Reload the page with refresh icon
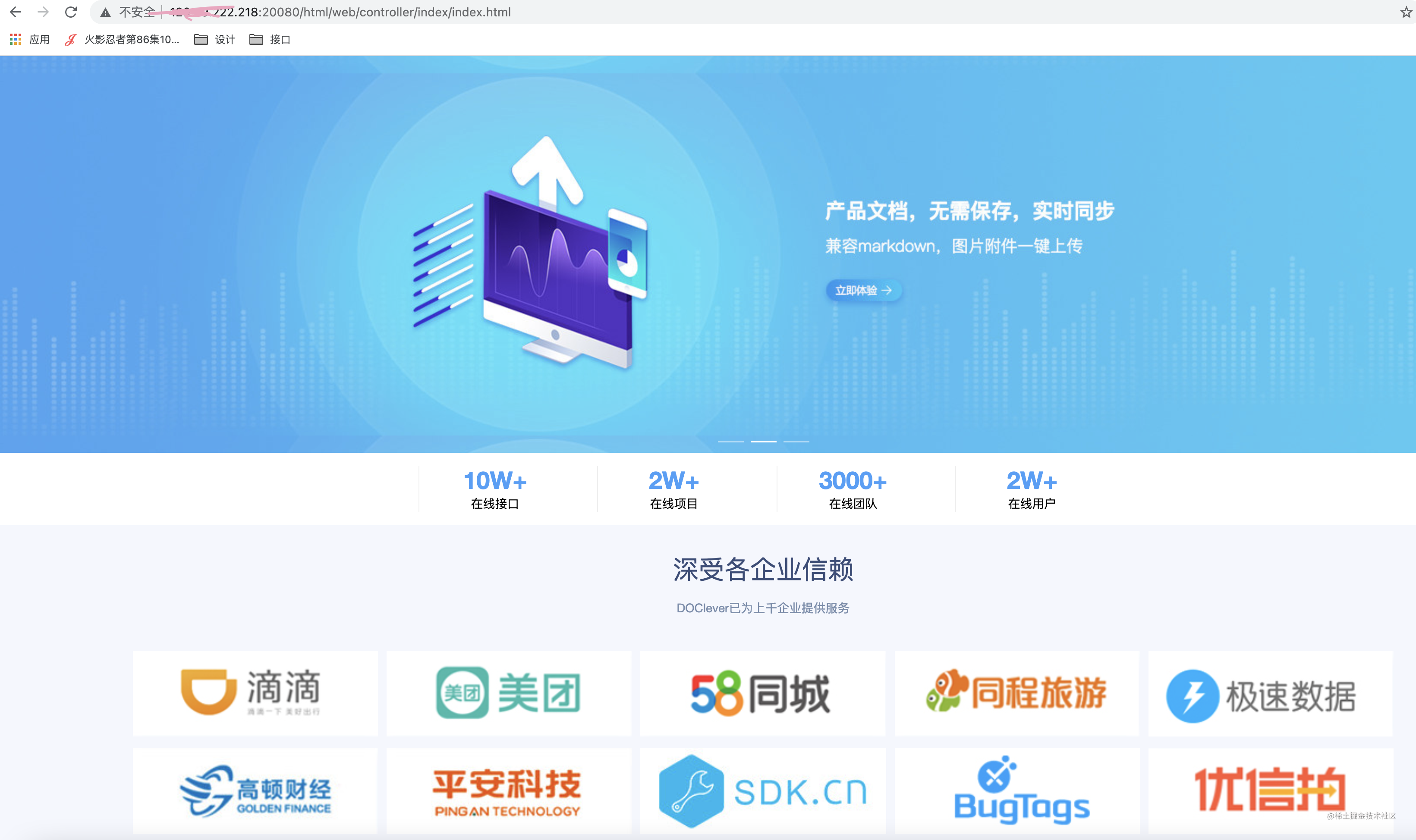The width and height of the screenshot is (1416, 840). 71,12
